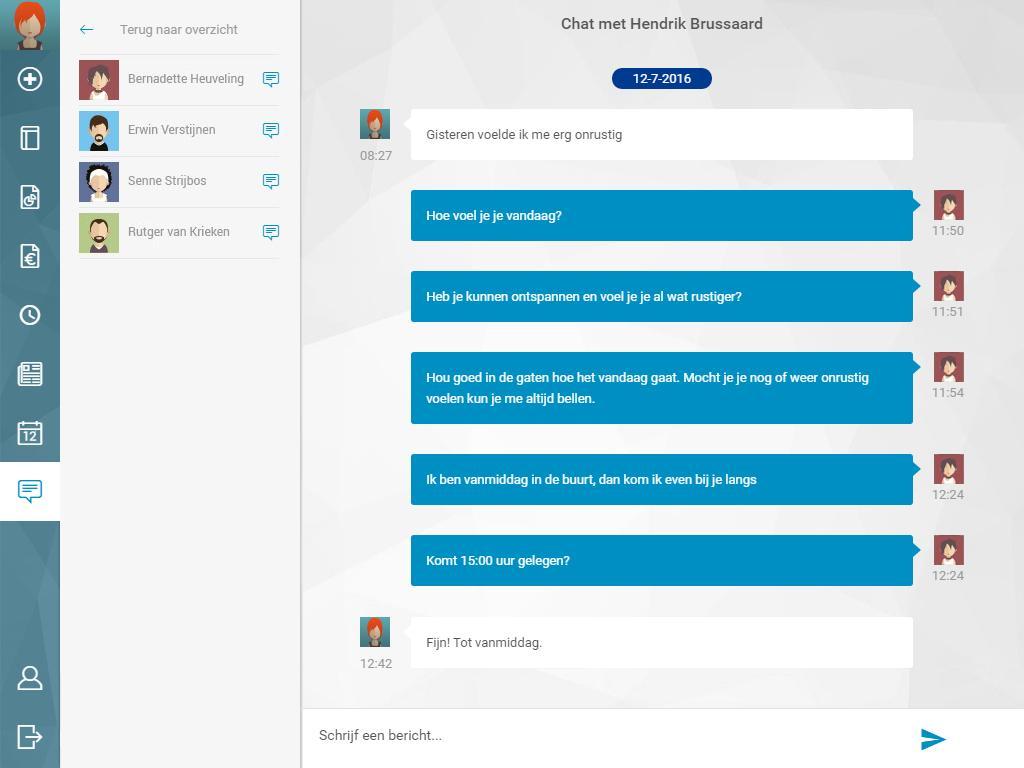Open chat icon beside Rutger van Krieken
The image size is (1024, 768).
tap(271, 232)
